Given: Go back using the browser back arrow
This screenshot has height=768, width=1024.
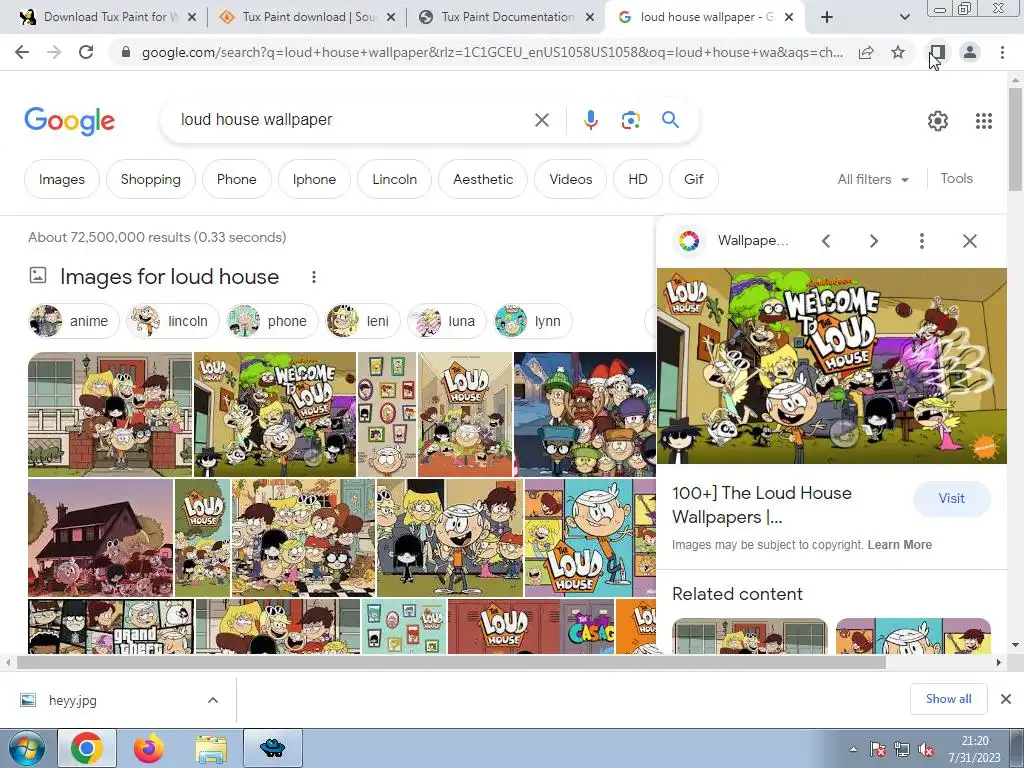Looking at the screenshot, I should pyautogui.click(x=22, y=52).
